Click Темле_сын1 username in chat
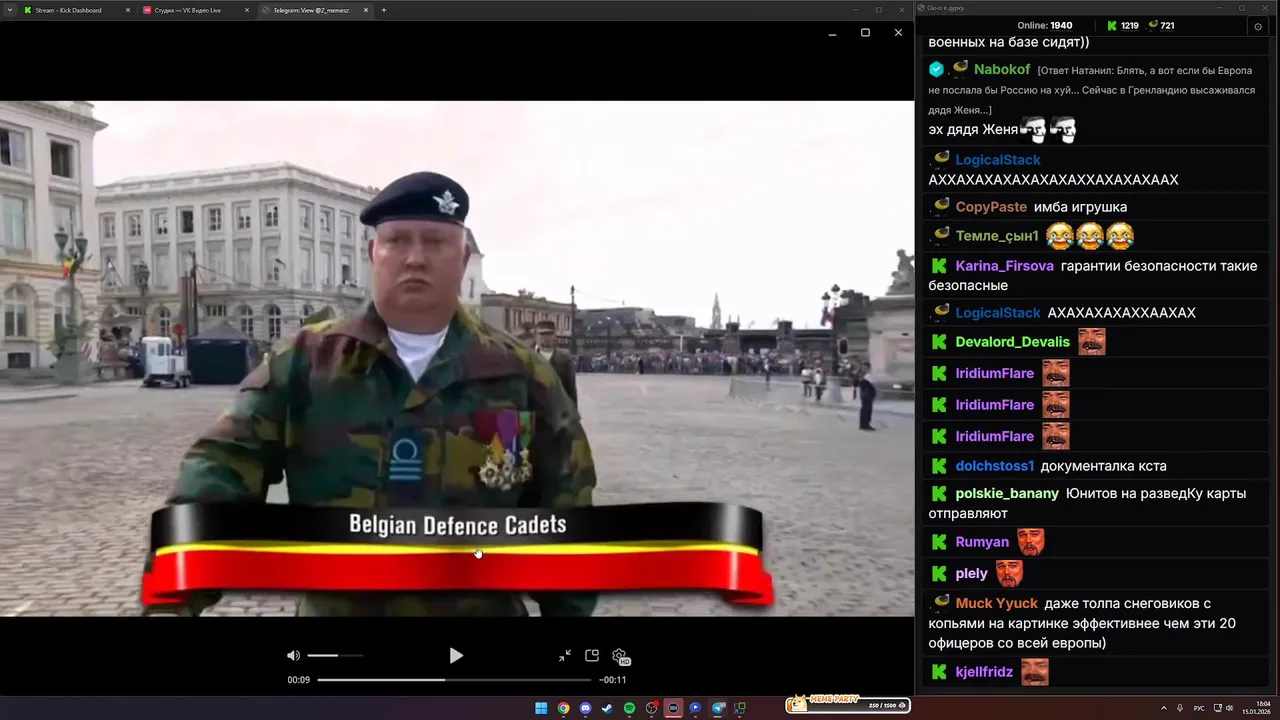This screenshot has height=720, width=1280. 997,236
